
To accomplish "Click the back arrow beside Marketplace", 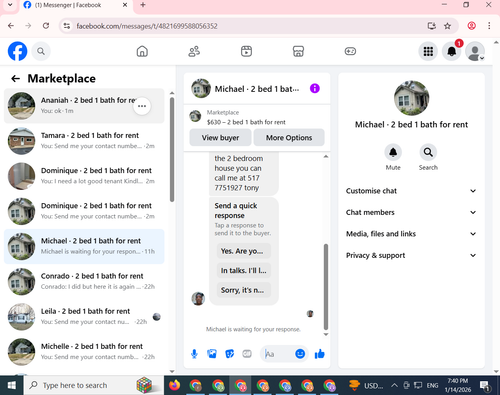I will click(x=15, y=79).
